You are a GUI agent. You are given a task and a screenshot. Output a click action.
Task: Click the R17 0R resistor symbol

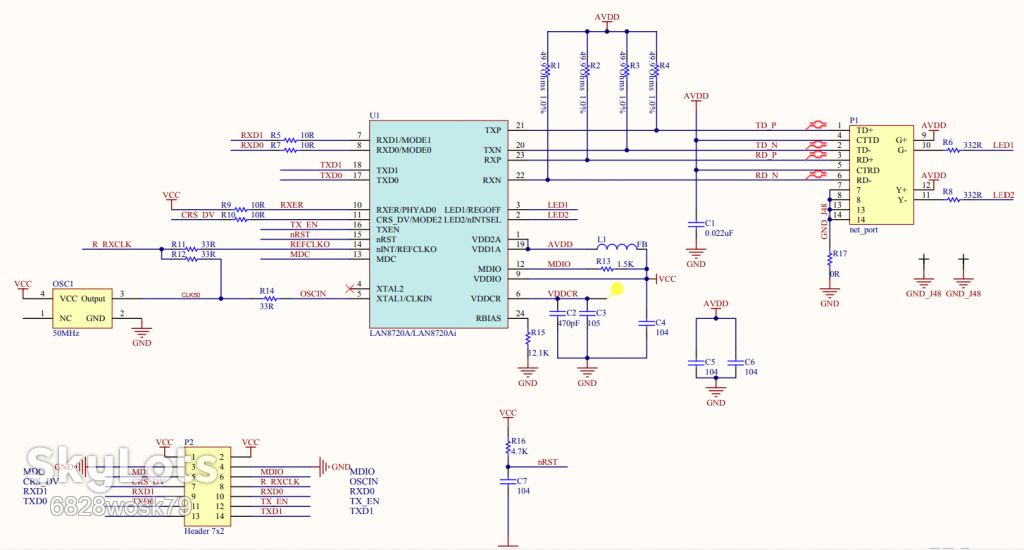[x=830, y=259]
